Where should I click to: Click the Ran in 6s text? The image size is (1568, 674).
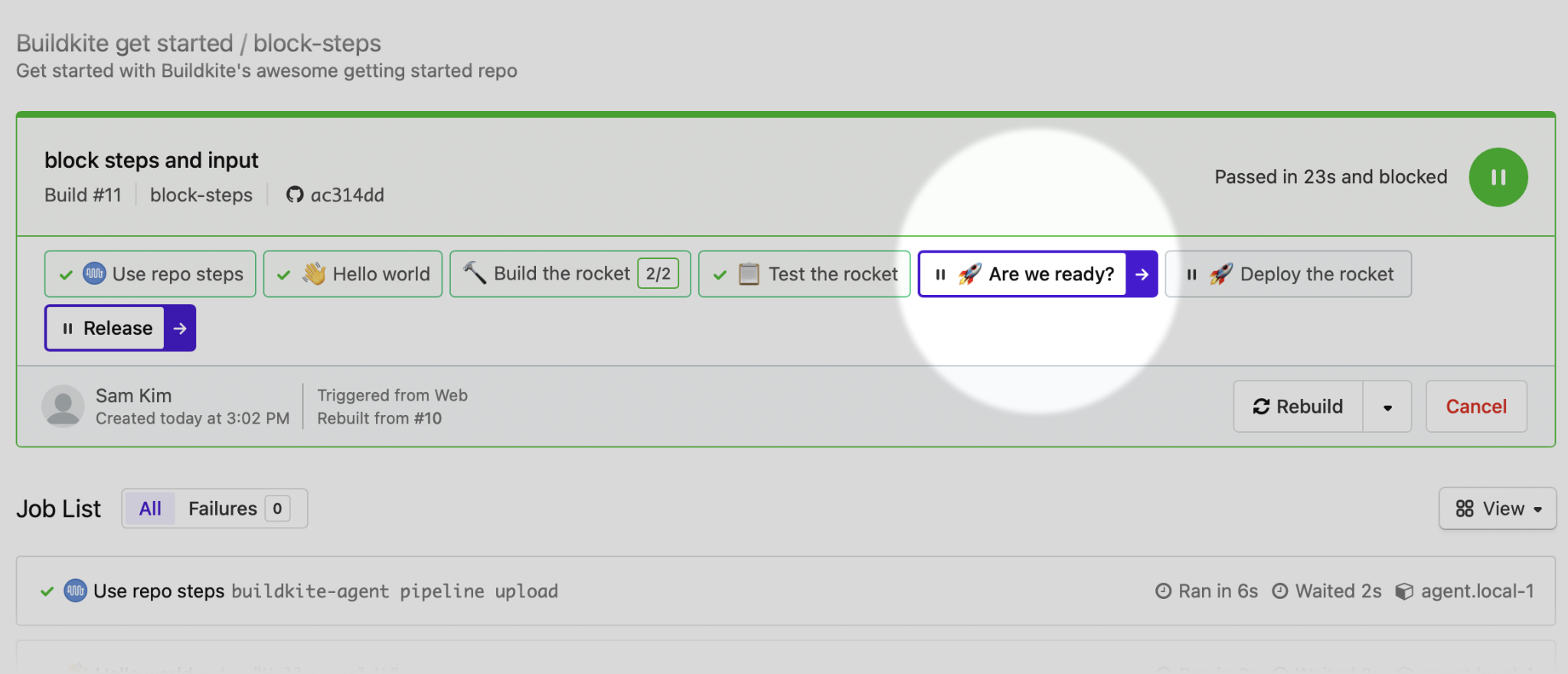tap(1218, 591)
